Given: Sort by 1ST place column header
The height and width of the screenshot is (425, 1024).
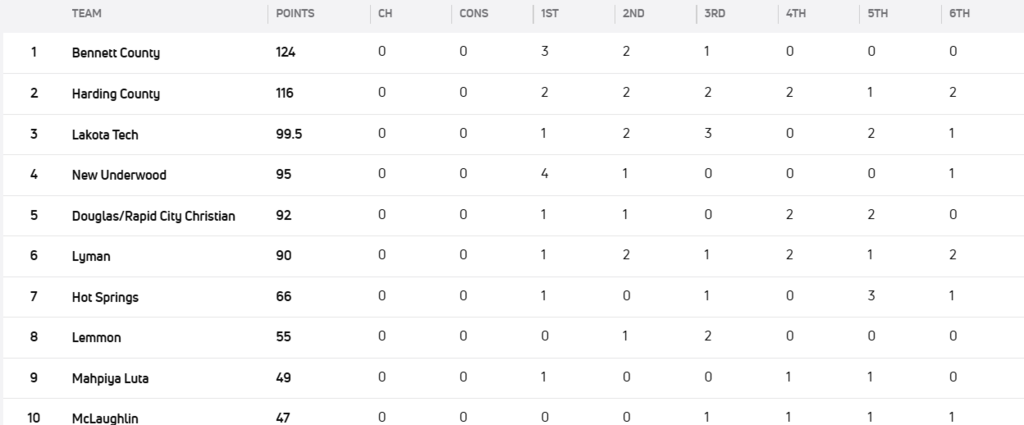Looking at the screenshot, I should tap(550, 14).
